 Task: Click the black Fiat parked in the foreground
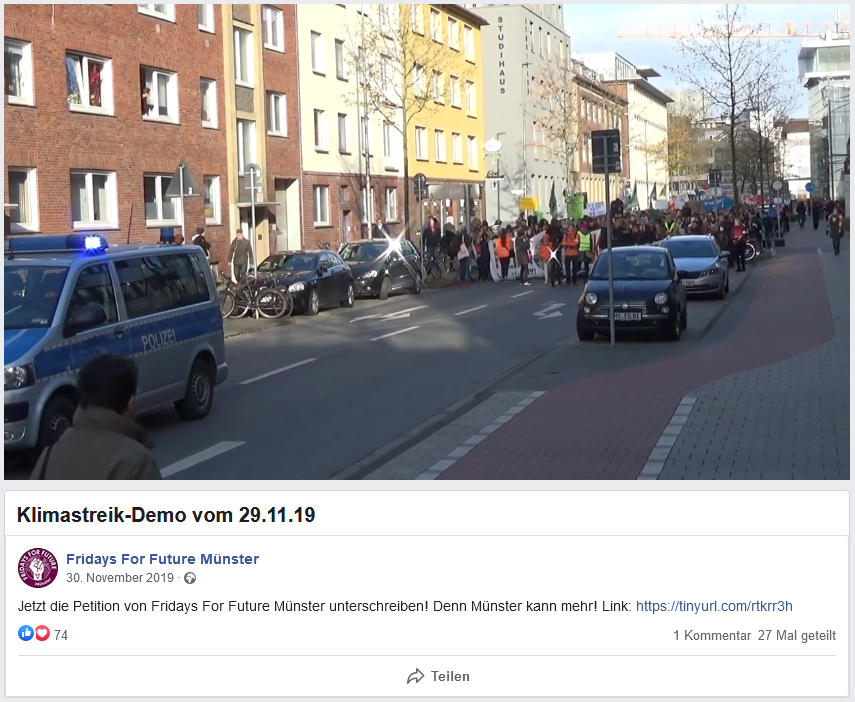point(633,294)
